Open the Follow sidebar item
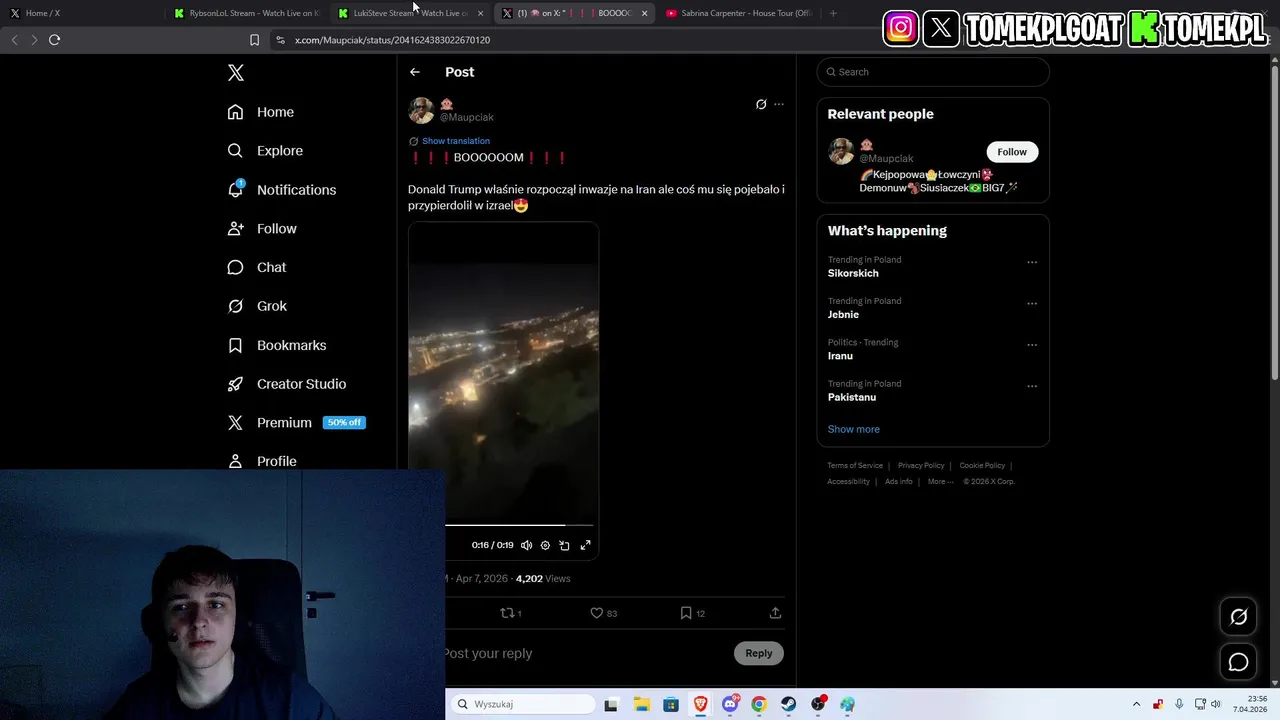 point(262,229)
